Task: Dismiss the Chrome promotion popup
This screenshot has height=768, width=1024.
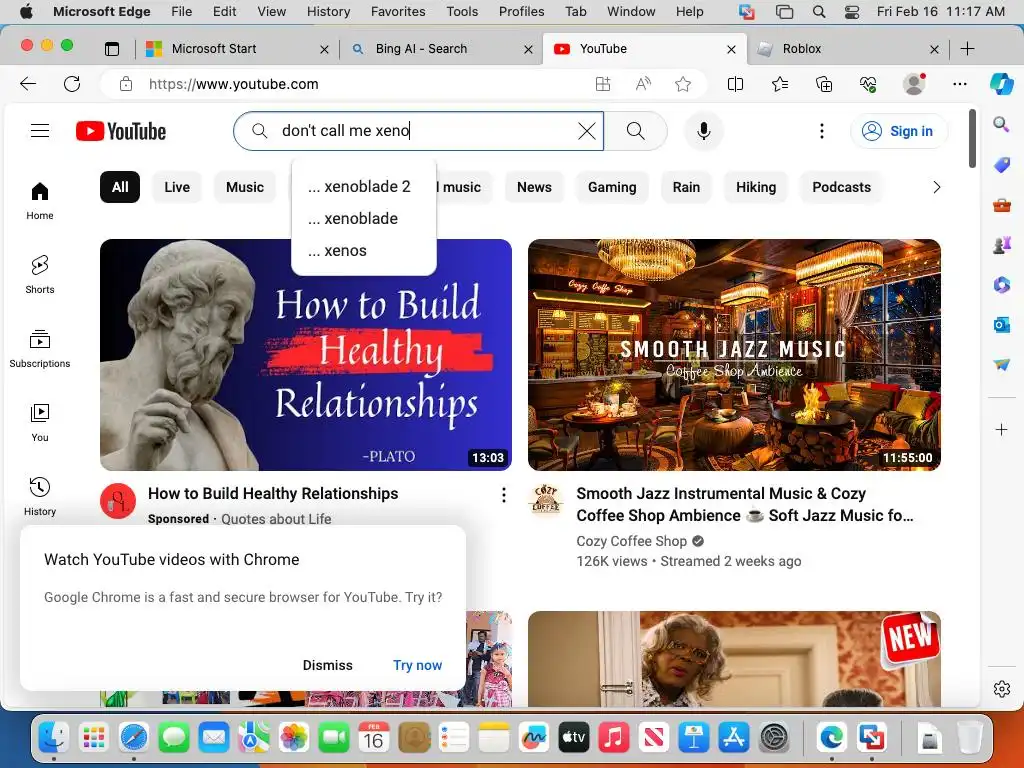Action: (x=327, y=665)
